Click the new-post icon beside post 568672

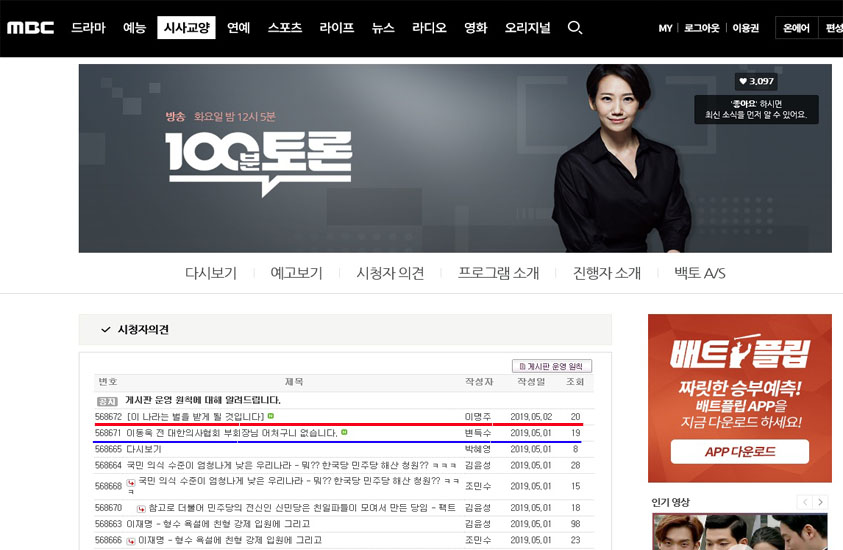tap(271, 416)
